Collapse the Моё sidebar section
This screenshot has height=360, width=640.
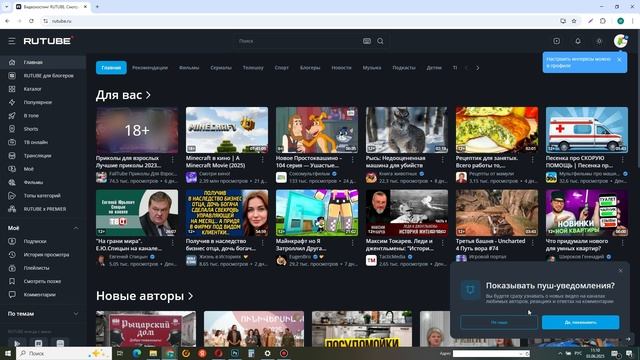76,228
